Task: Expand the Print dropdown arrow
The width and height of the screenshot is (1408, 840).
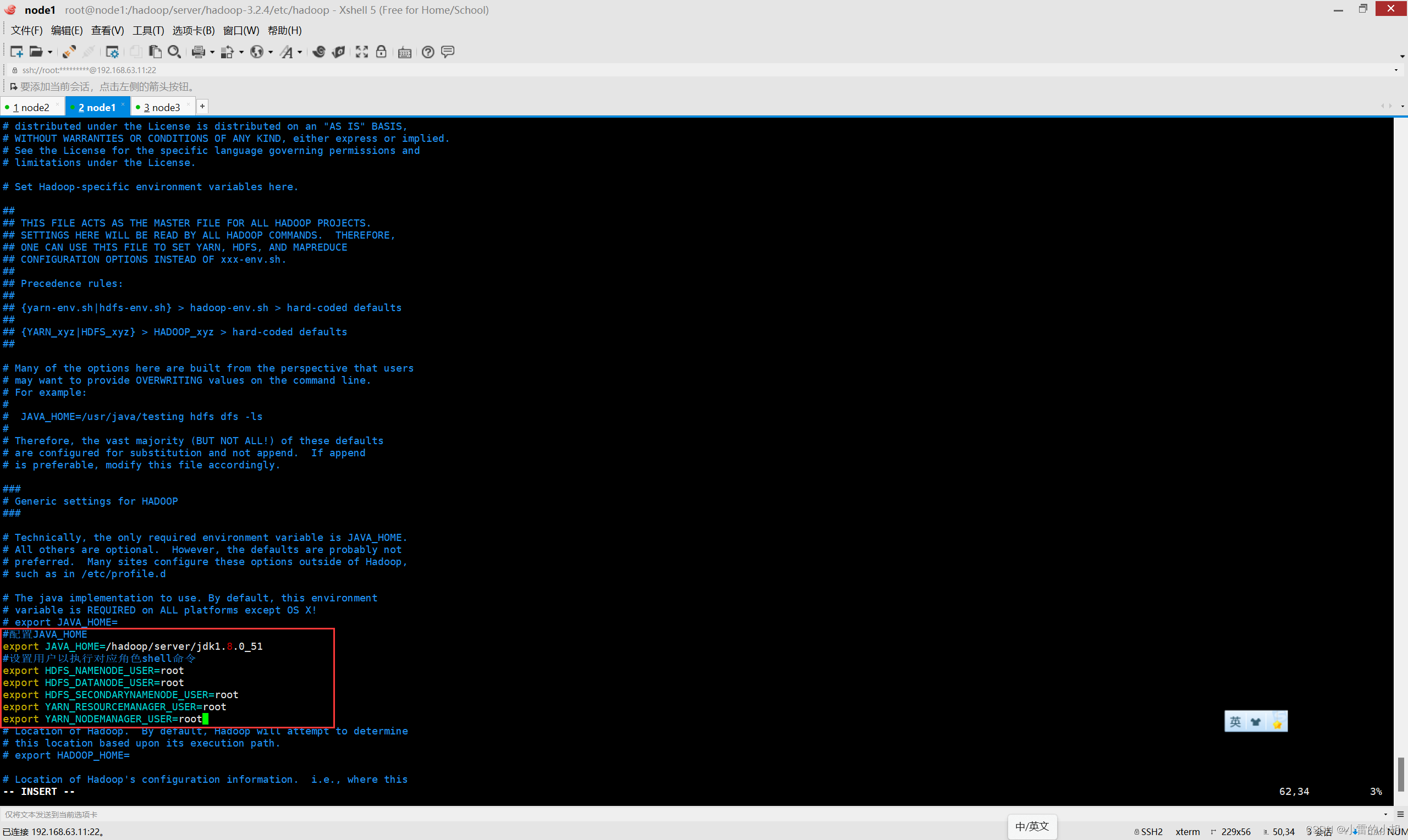Action: pyautogui.click(x=212, y=52)
